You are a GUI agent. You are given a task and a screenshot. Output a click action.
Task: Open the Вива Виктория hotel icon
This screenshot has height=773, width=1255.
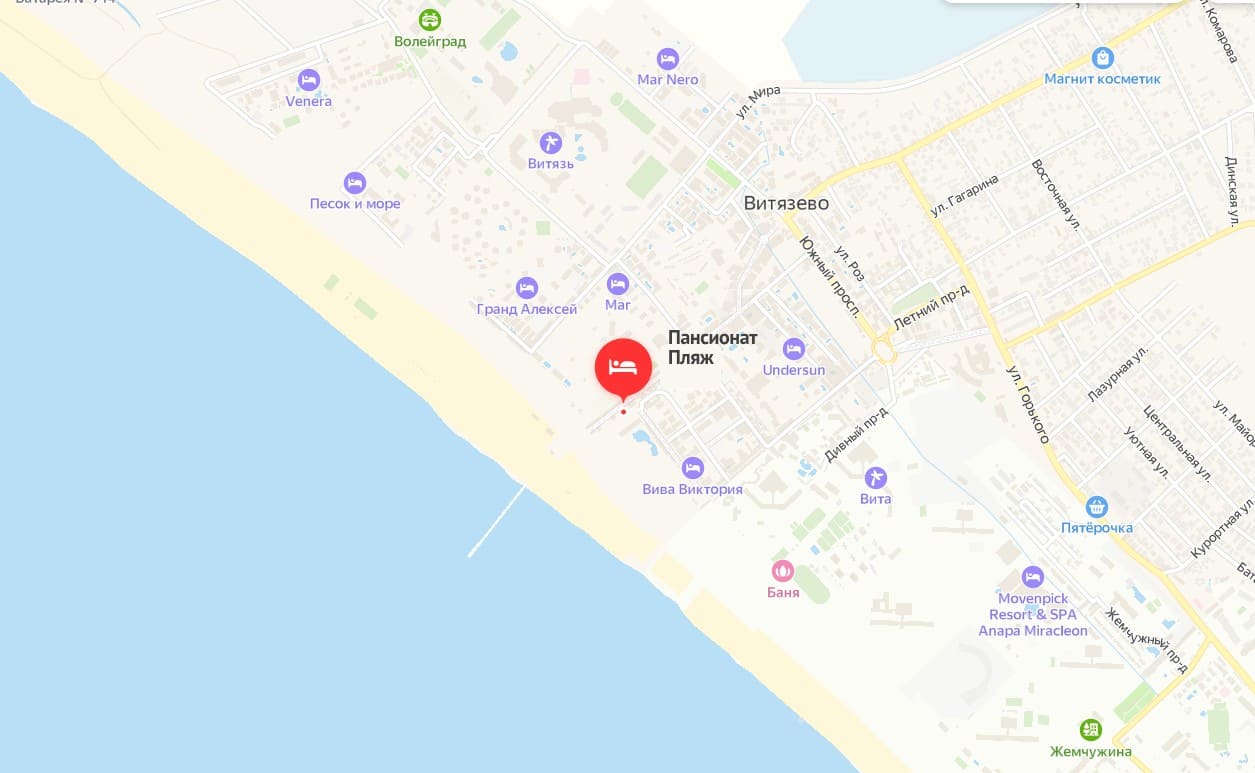pyautogui.click(x=692, y=468)
